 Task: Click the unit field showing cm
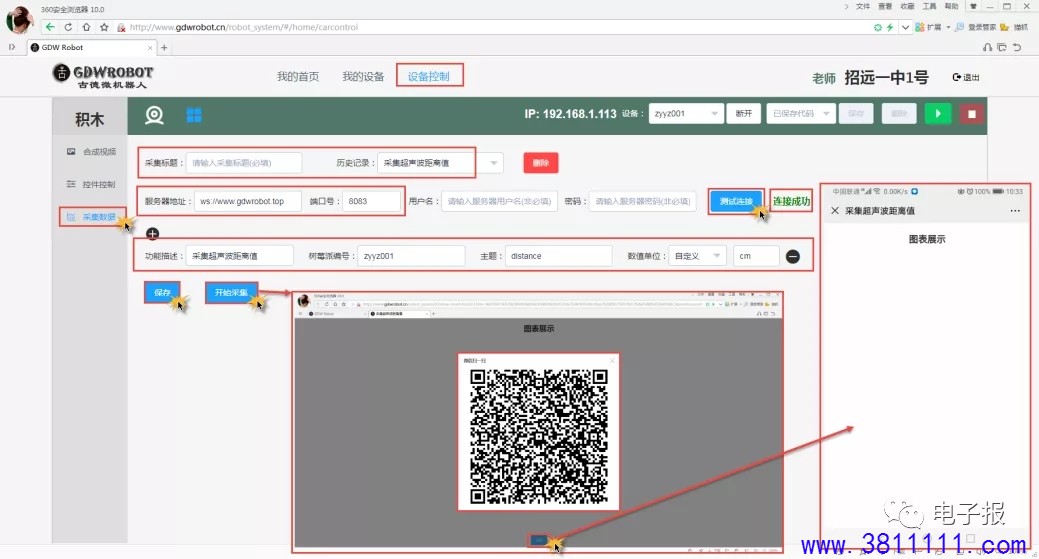click(x=756, y=256)
